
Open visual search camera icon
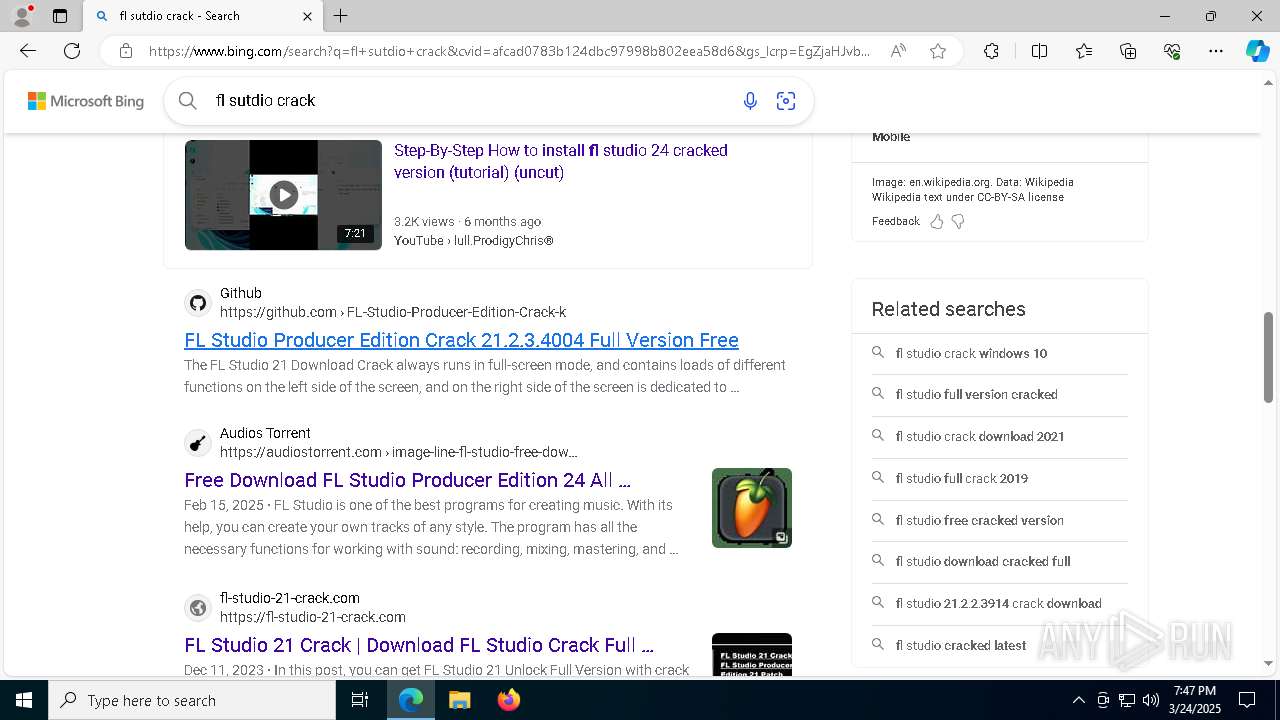pos(786,100)
